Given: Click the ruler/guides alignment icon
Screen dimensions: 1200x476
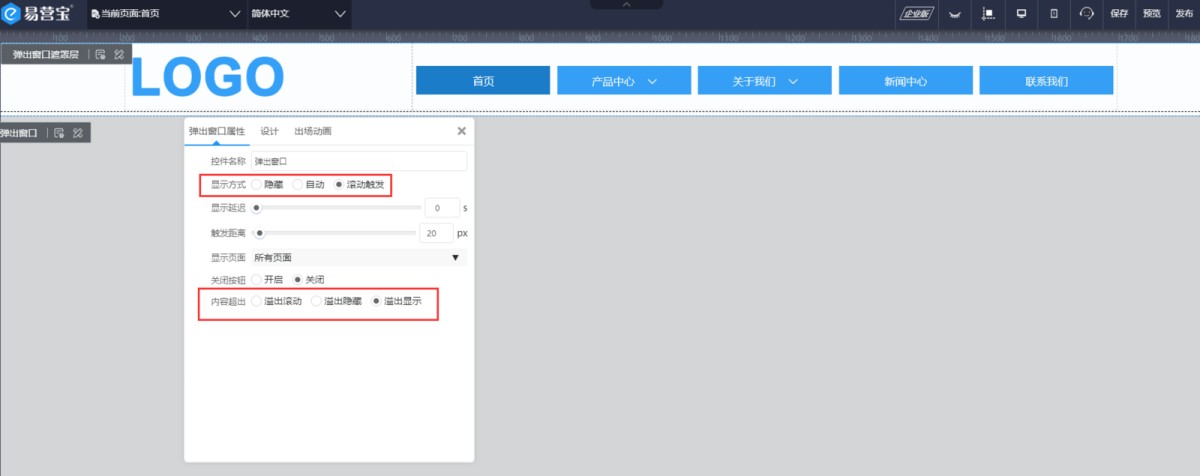Looking at the screenshot, I should (988, 14).
